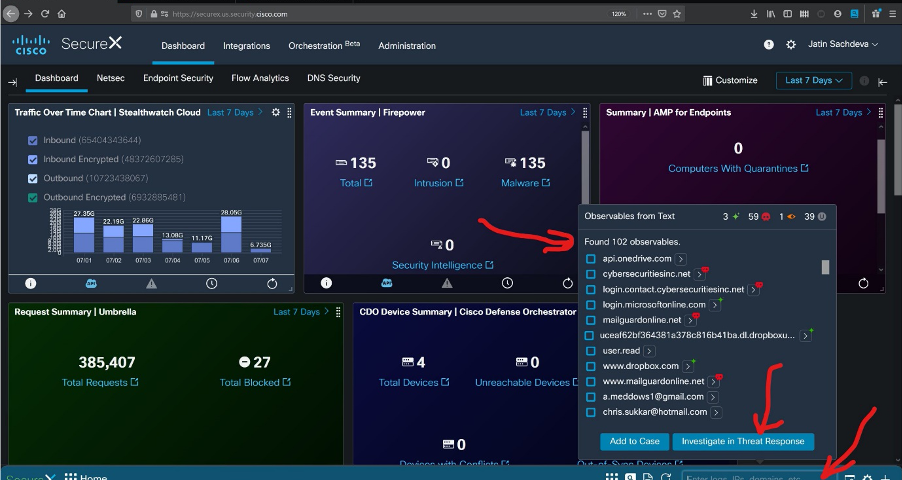Switch to Endpoint Security dashboard tab
Viewport: 902px width, 480px height.
pos(178,78)
